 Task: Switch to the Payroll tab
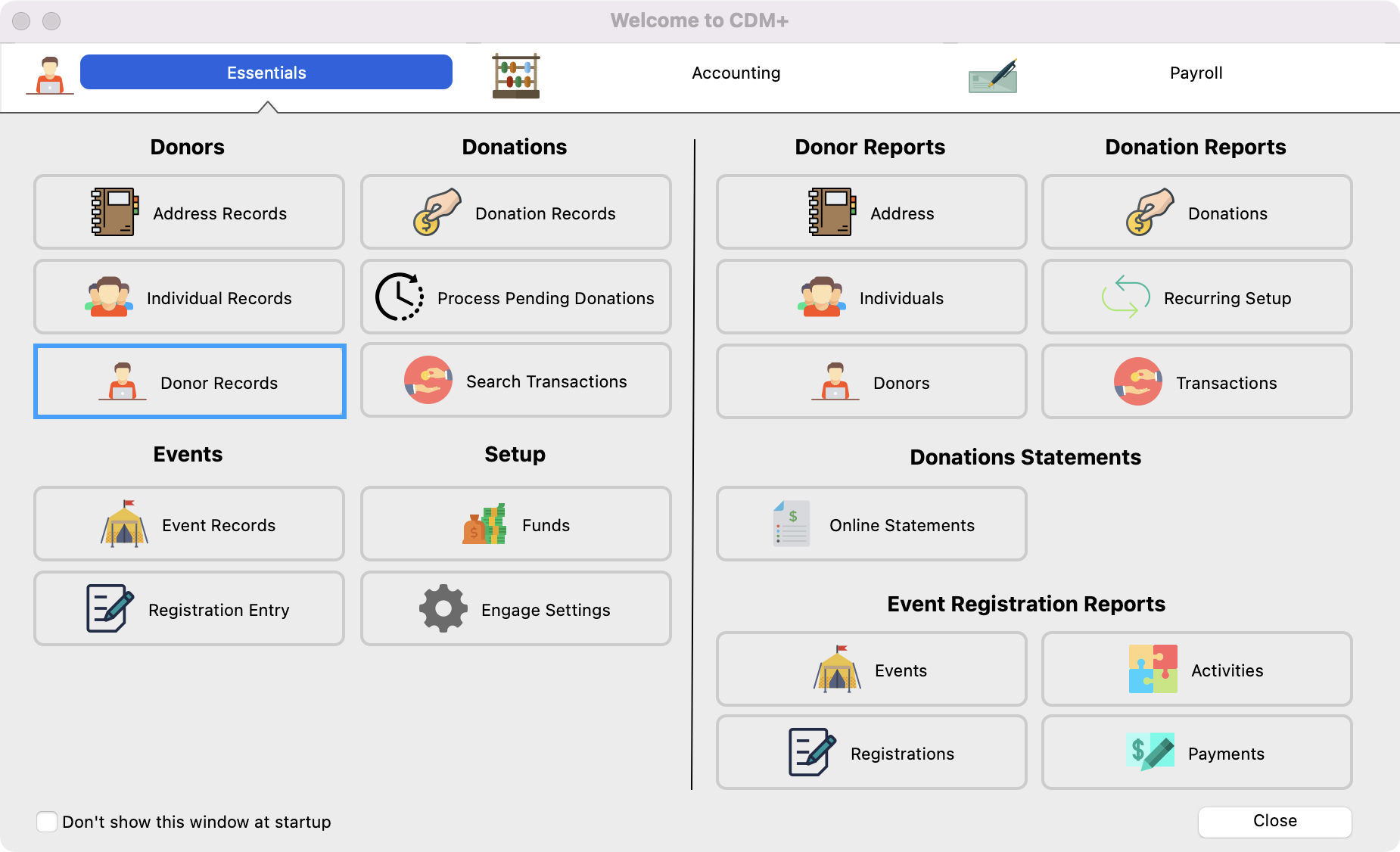[x=1196, y=73]
